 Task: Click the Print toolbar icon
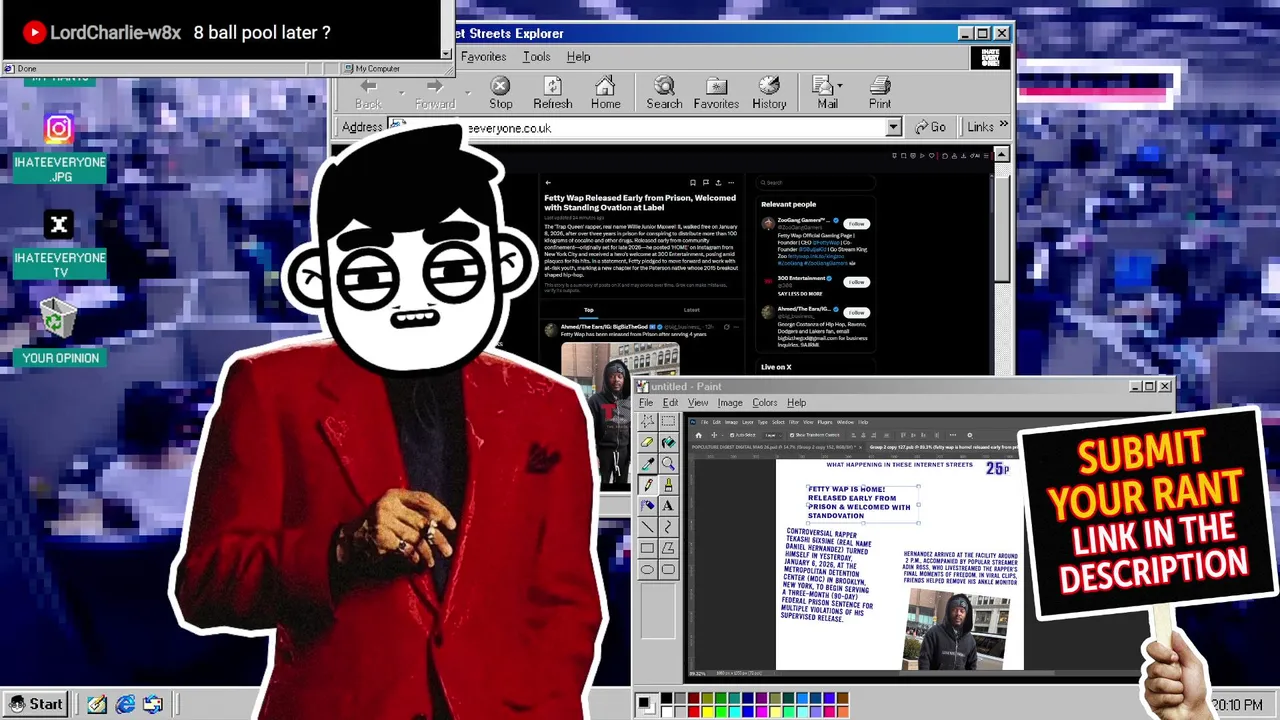[880, 93]
